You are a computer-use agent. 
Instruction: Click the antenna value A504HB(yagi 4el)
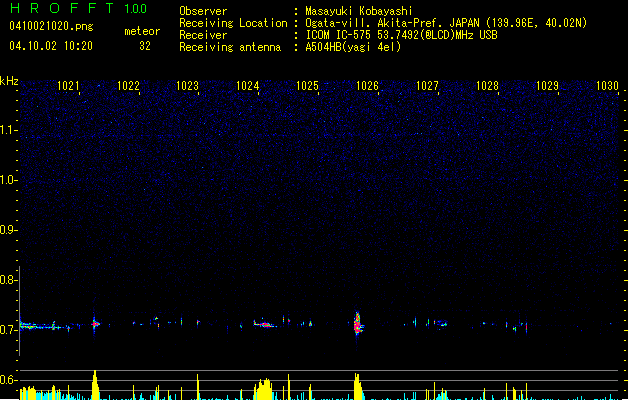tap(353, 47)
